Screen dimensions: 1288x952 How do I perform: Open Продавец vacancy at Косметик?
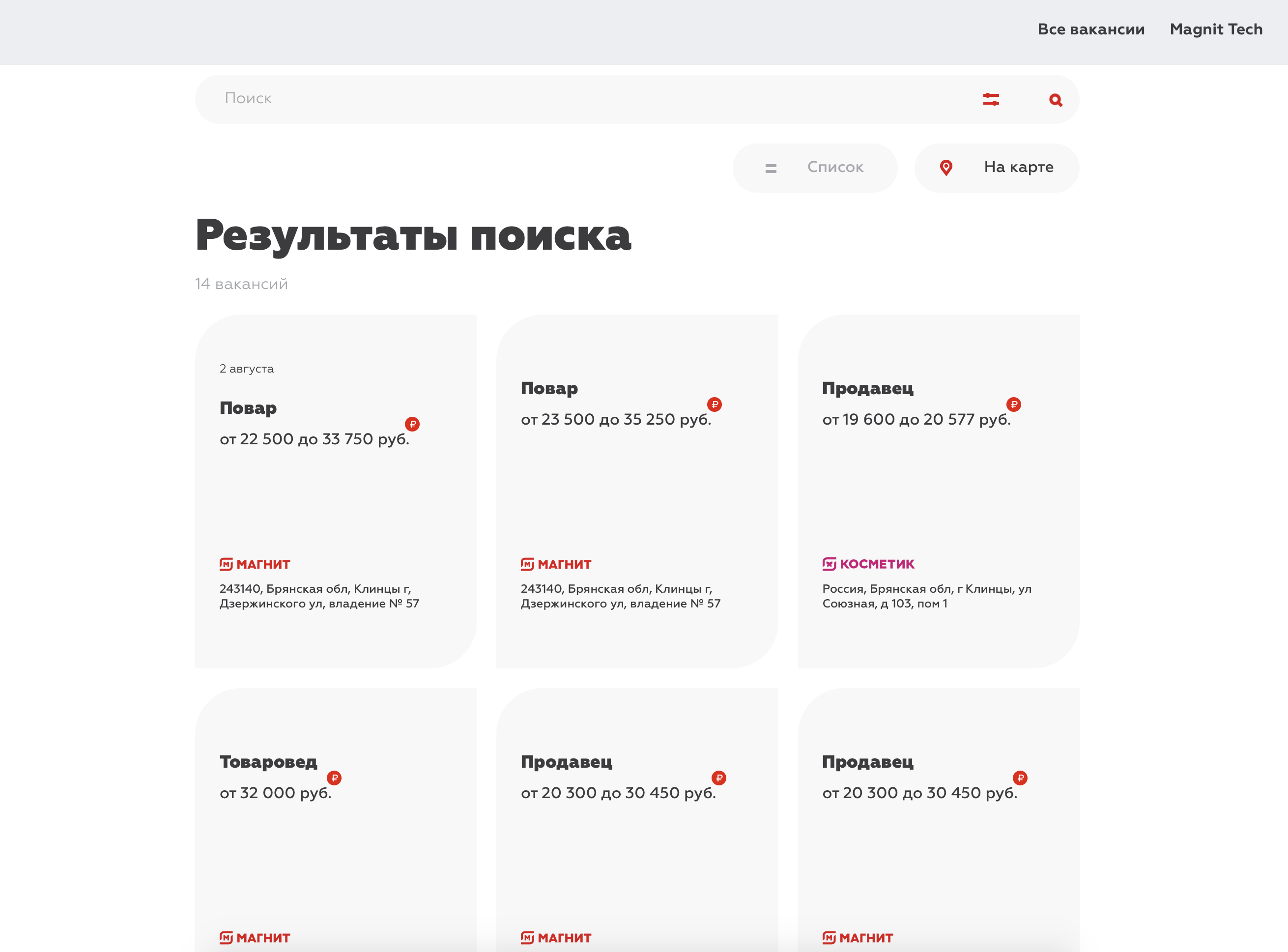[867, 388]
